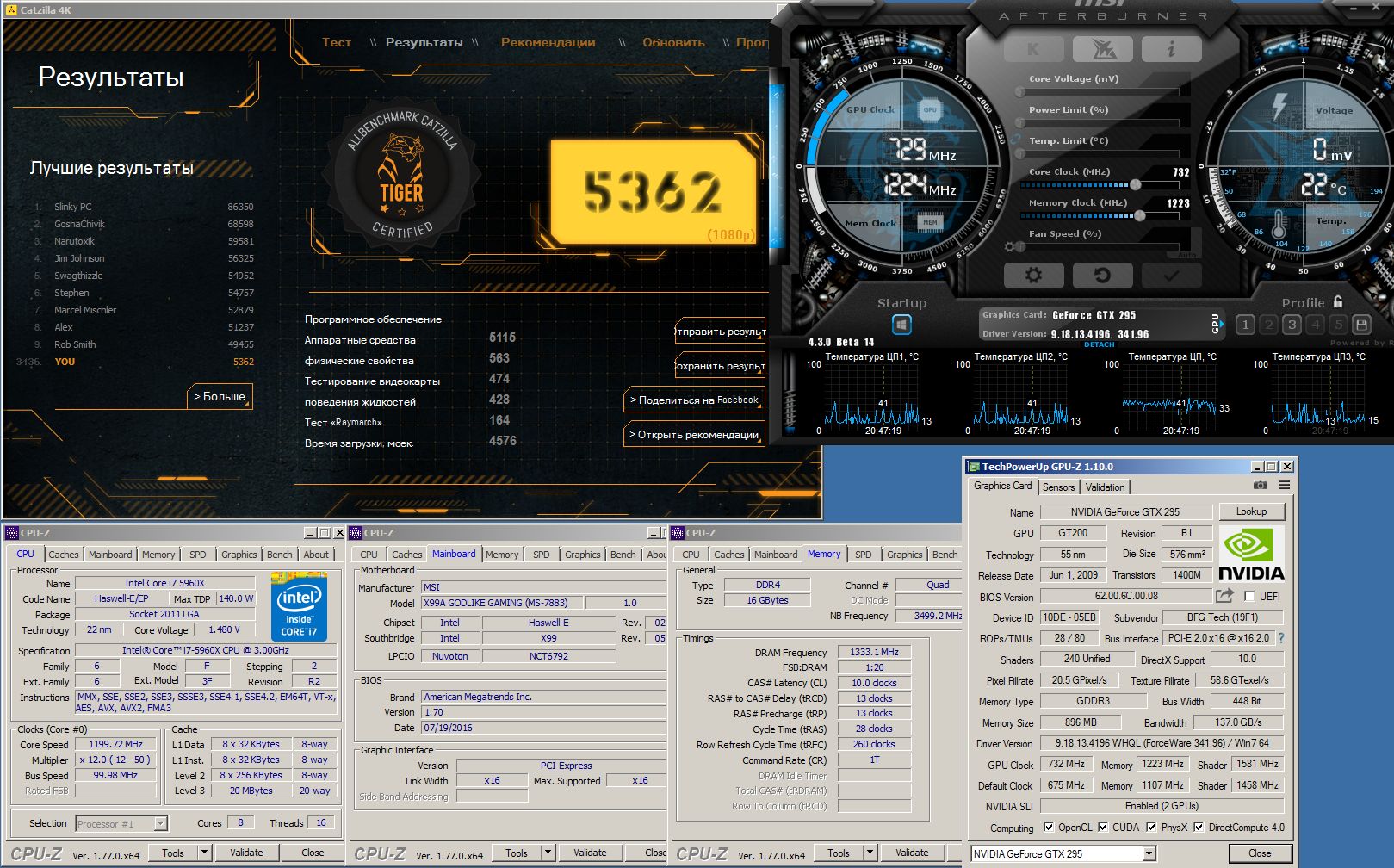Click the Close button in GPU-Z
Screen dimensions: 1394x868
[x=1260, y=853]
